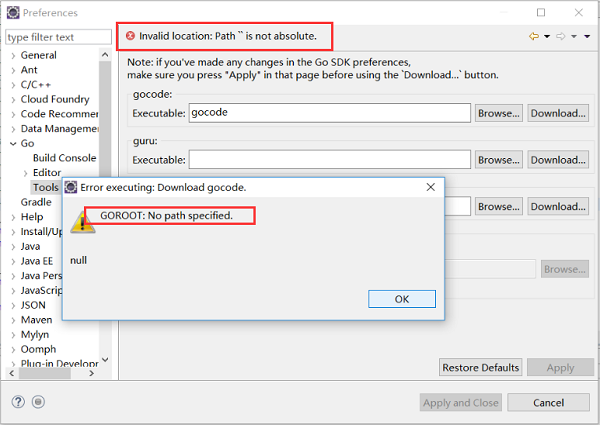
Task: Click horizontal scrollbar left arrow in tree
Action: [11, 373]
